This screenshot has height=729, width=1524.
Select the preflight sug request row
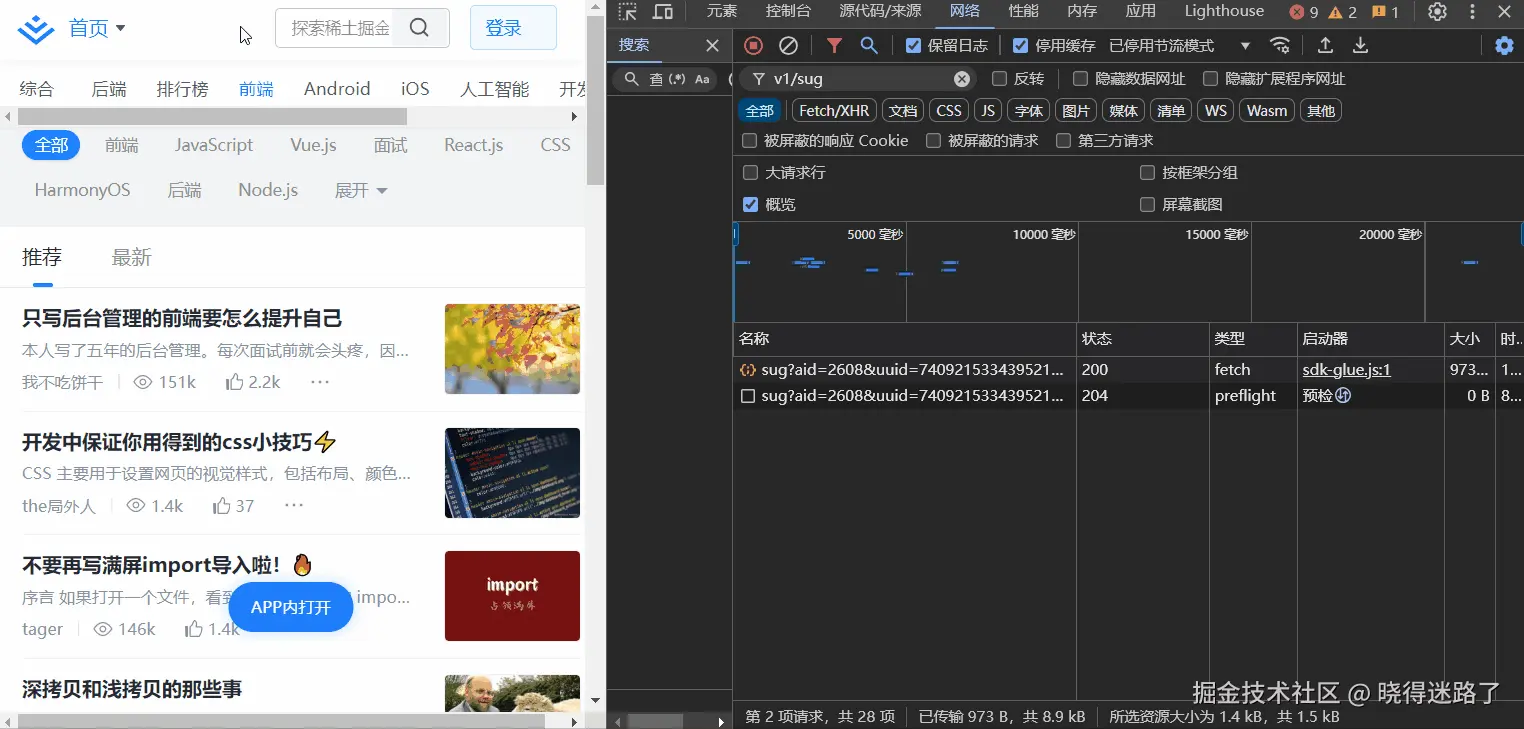[x=1128, y=396]
